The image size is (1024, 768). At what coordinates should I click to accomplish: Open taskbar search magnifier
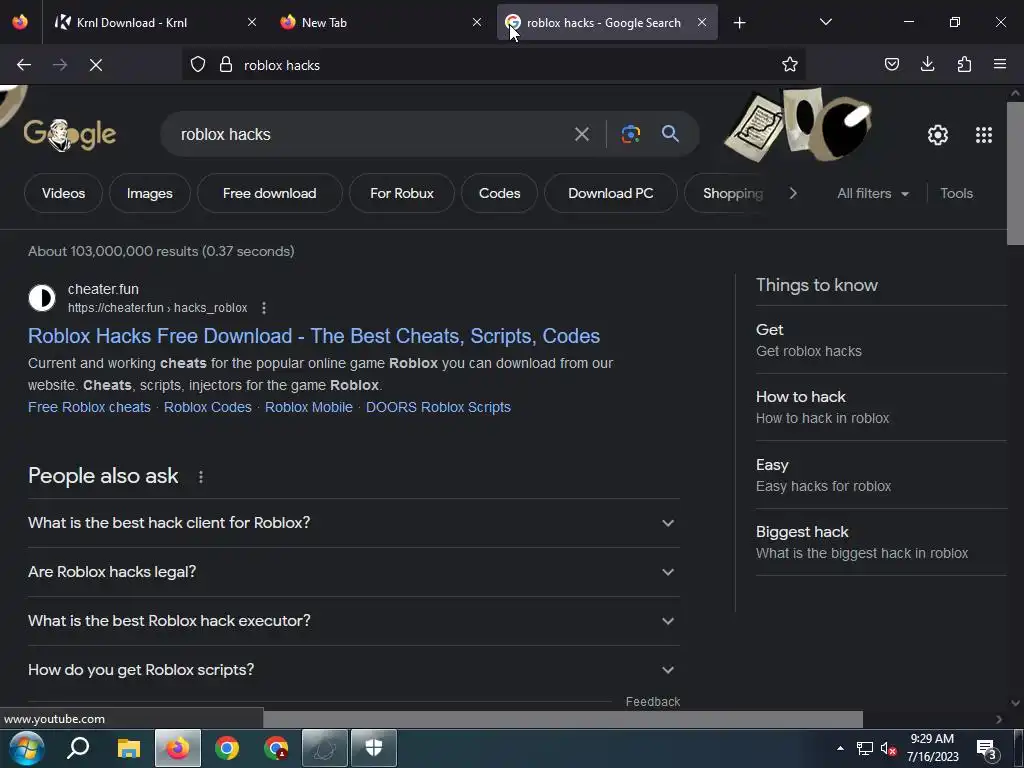click(x=78, y=748)
